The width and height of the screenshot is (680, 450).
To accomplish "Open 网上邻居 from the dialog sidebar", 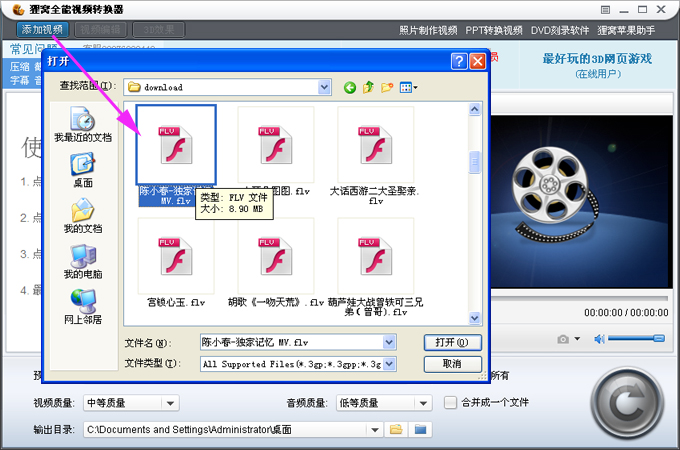I will tap(82, 306).
